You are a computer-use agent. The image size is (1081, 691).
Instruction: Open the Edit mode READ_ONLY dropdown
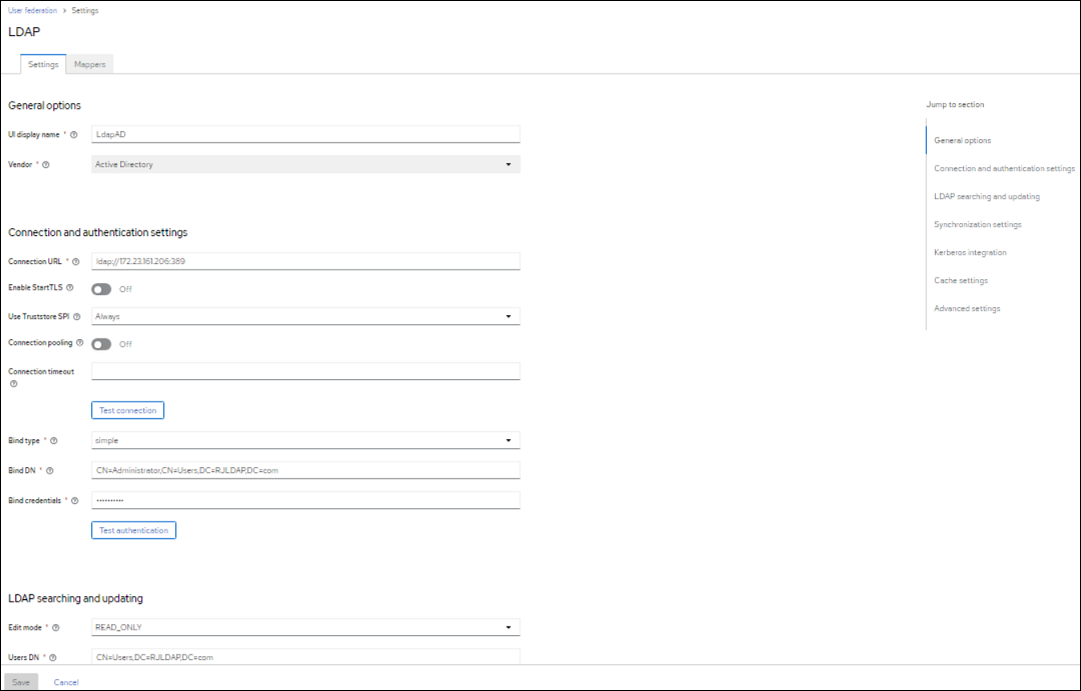[x=306, y=628]
